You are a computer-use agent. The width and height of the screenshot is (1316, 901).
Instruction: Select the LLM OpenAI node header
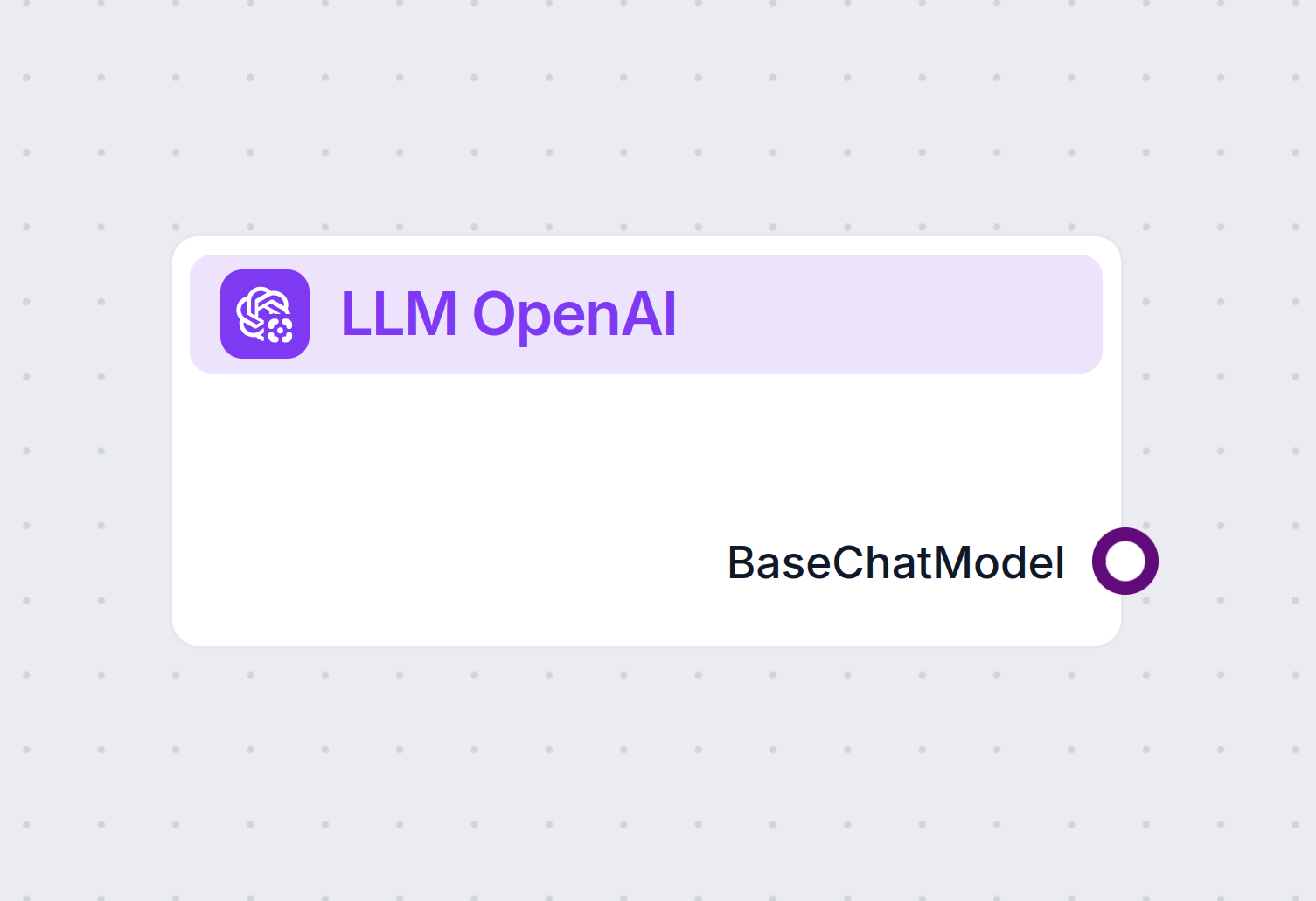tap(647, 315)
